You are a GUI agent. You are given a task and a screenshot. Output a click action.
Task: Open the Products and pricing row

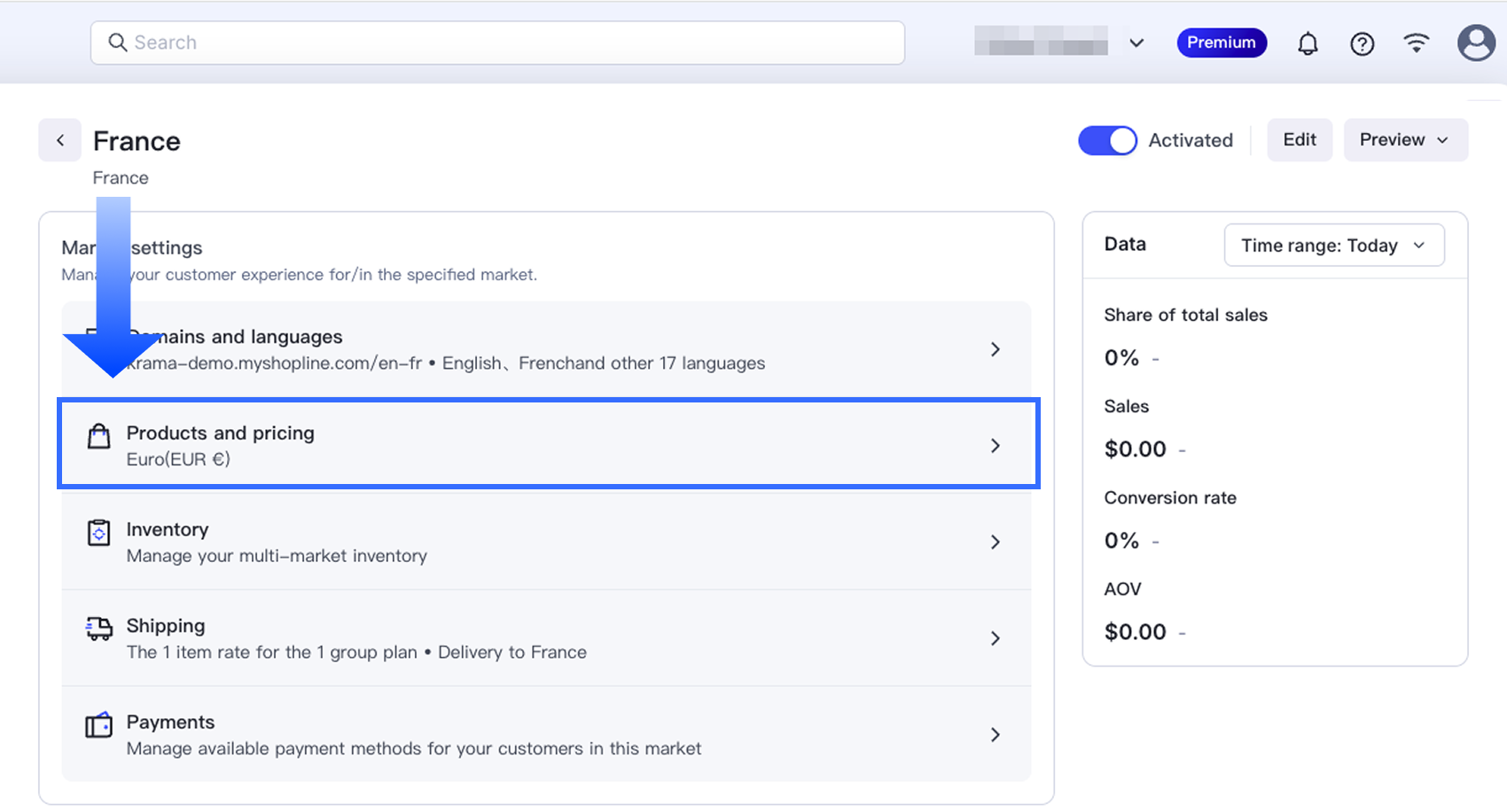[x=548, y=444]
